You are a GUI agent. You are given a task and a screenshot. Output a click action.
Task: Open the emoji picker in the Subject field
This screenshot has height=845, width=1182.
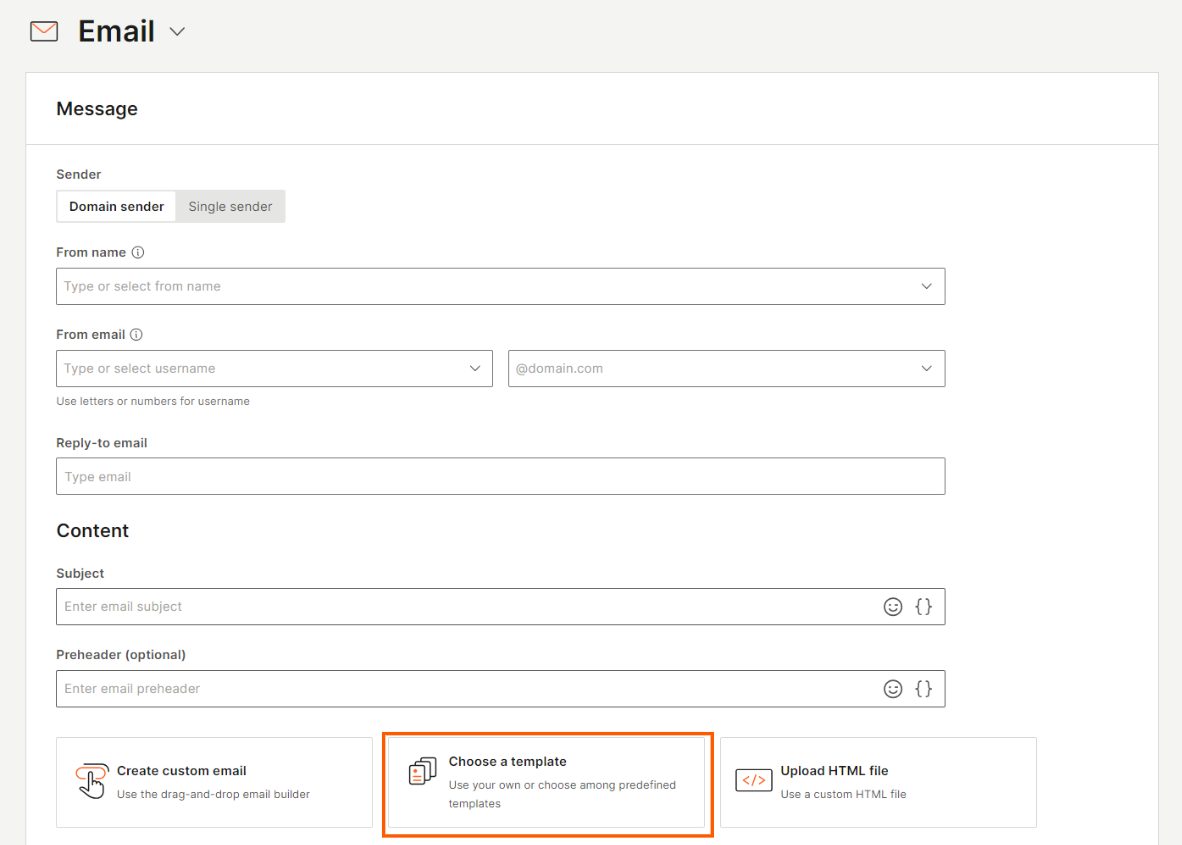[893, 606]
